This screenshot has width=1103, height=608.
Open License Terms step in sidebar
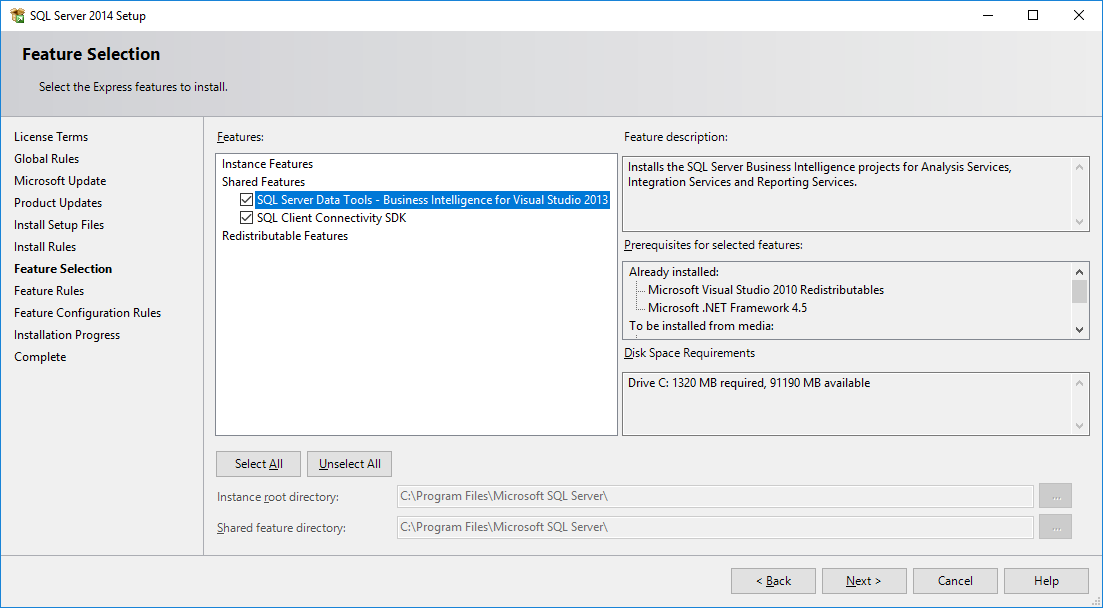[x=51, y=137]
